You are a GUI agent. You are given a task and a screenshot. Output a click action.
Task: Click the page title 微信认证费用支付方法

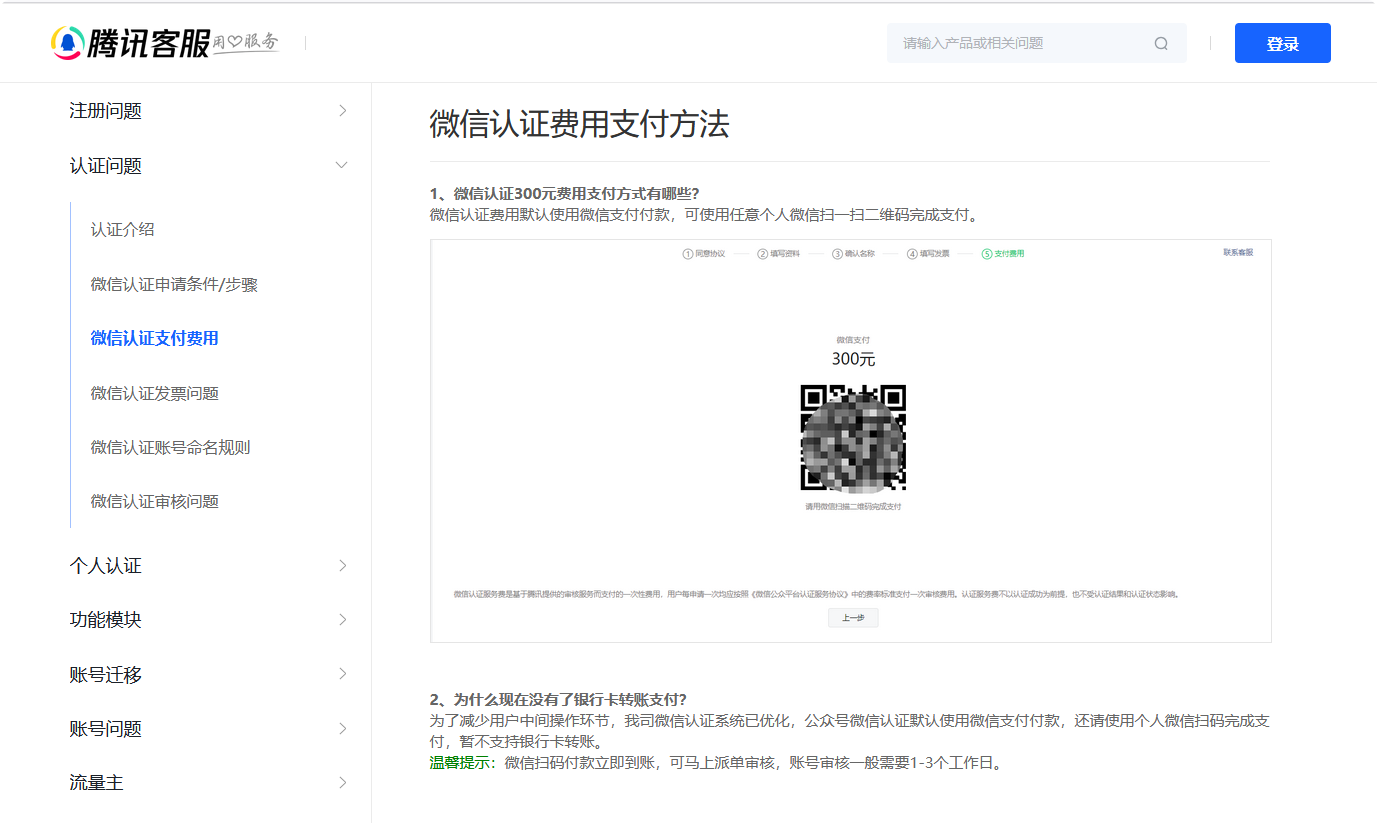(579, 123)
